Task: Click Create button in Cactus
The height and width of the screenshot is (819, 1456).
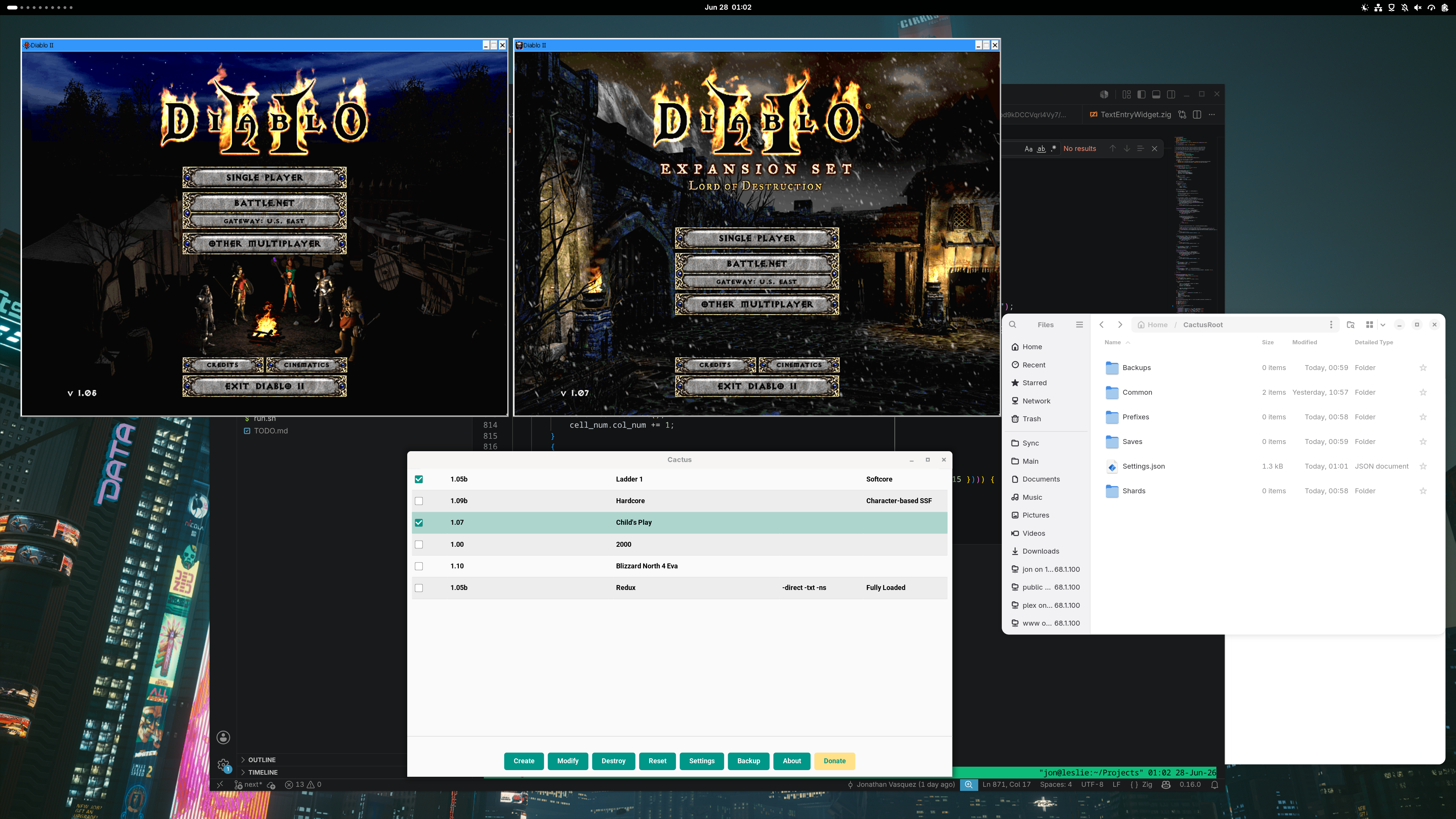Action: point(524,761)
